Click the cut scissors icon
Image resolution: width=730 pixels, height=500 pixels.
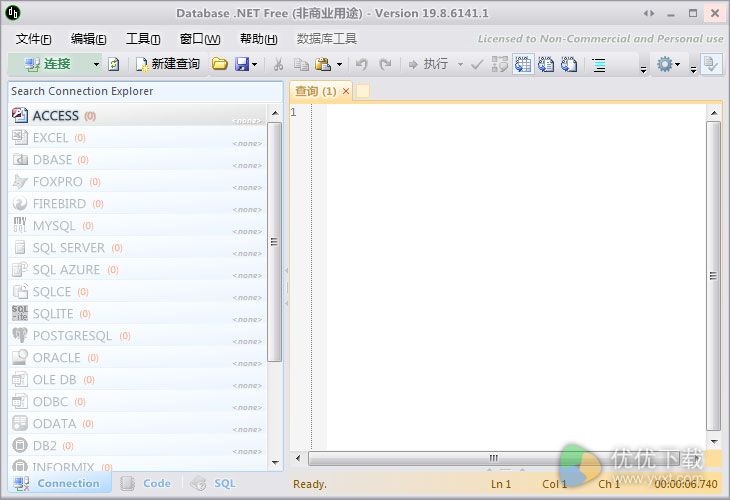click(278, 64)
